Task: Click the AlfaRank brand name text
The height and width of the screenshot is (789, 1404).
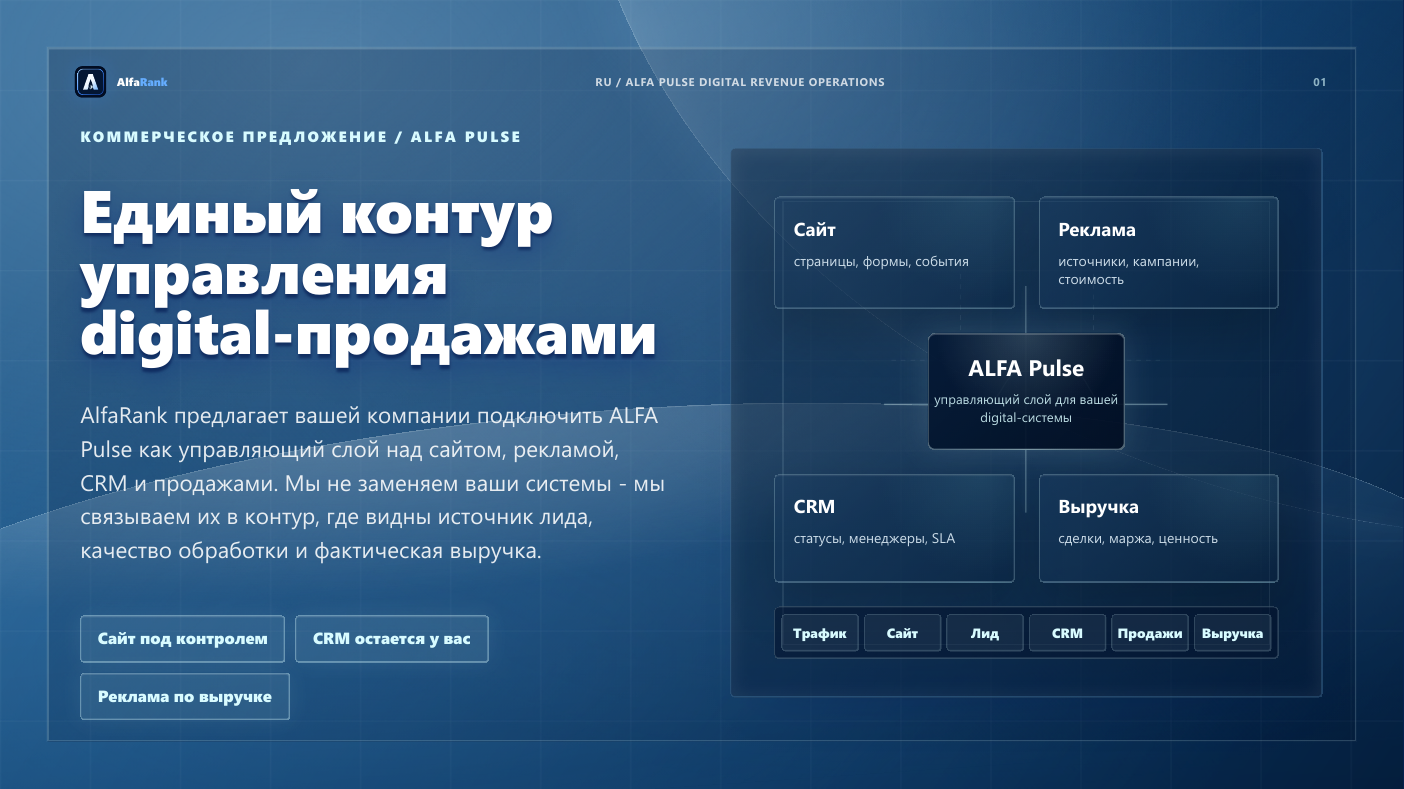Action: [142, 82]
